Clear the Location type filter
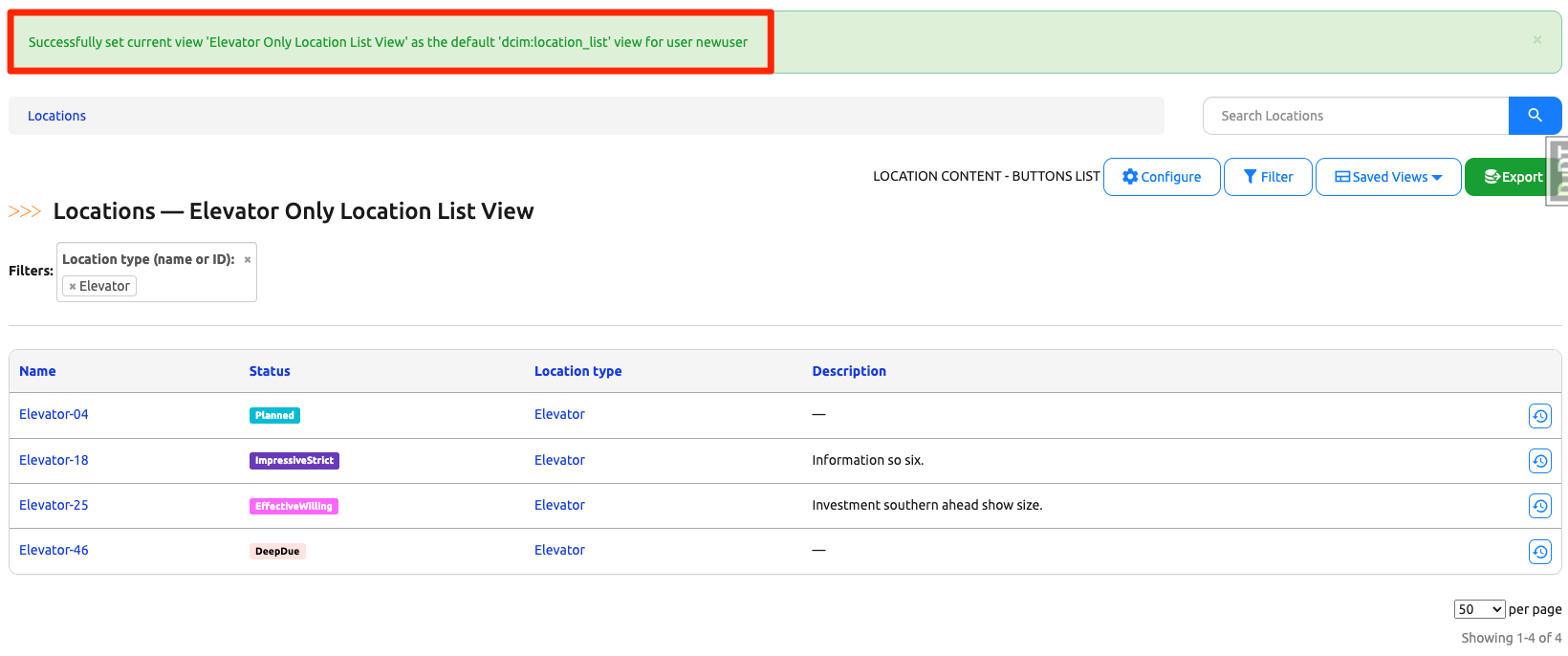Image resolution: width=1568 pixels, height=656 pixels. click(248, 260)
